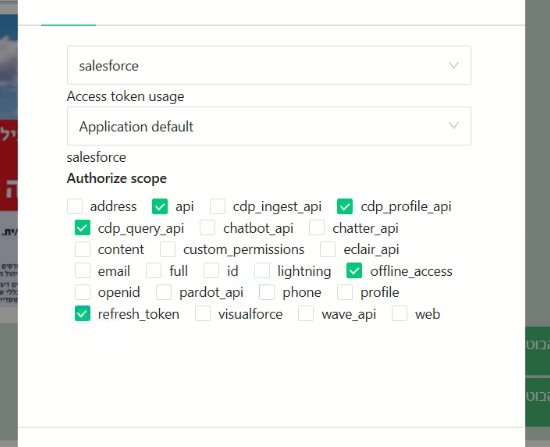Select the email scope checkbox
Image resolution: width=550 pixels, height=447 pixels.
click(82, 271)
